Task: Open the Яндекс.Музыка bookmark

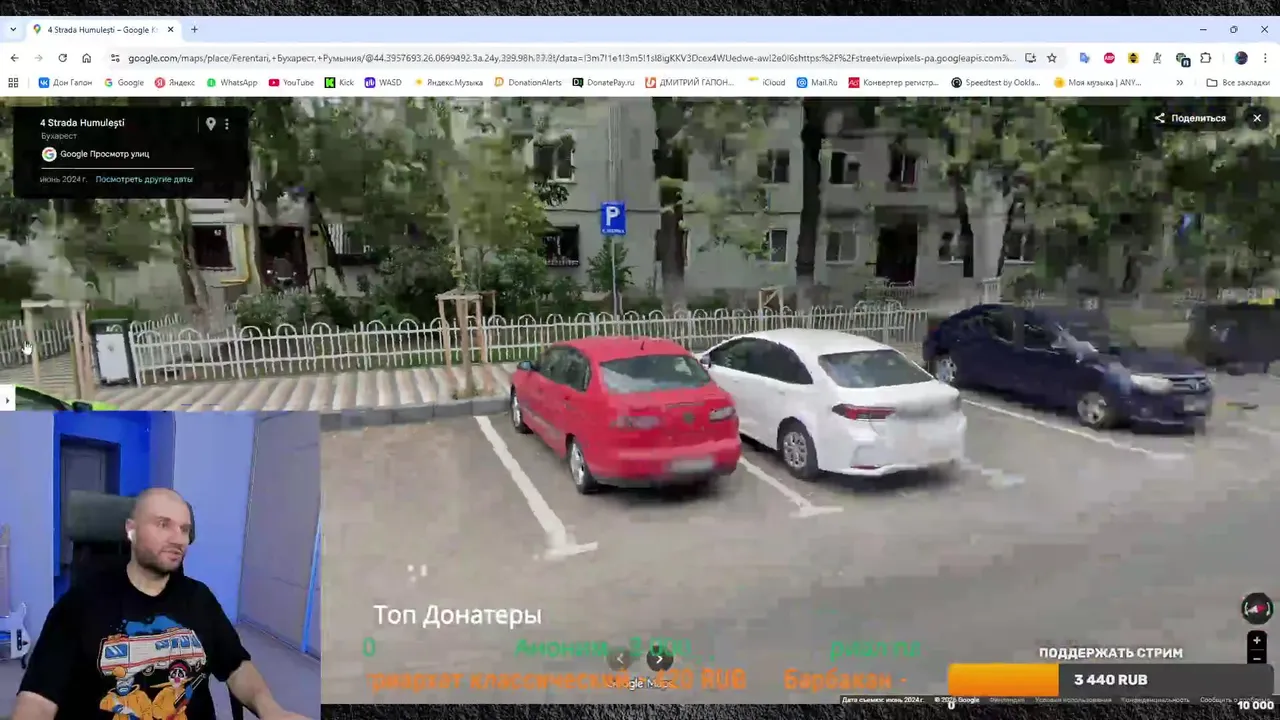Action: coord(448,82)
